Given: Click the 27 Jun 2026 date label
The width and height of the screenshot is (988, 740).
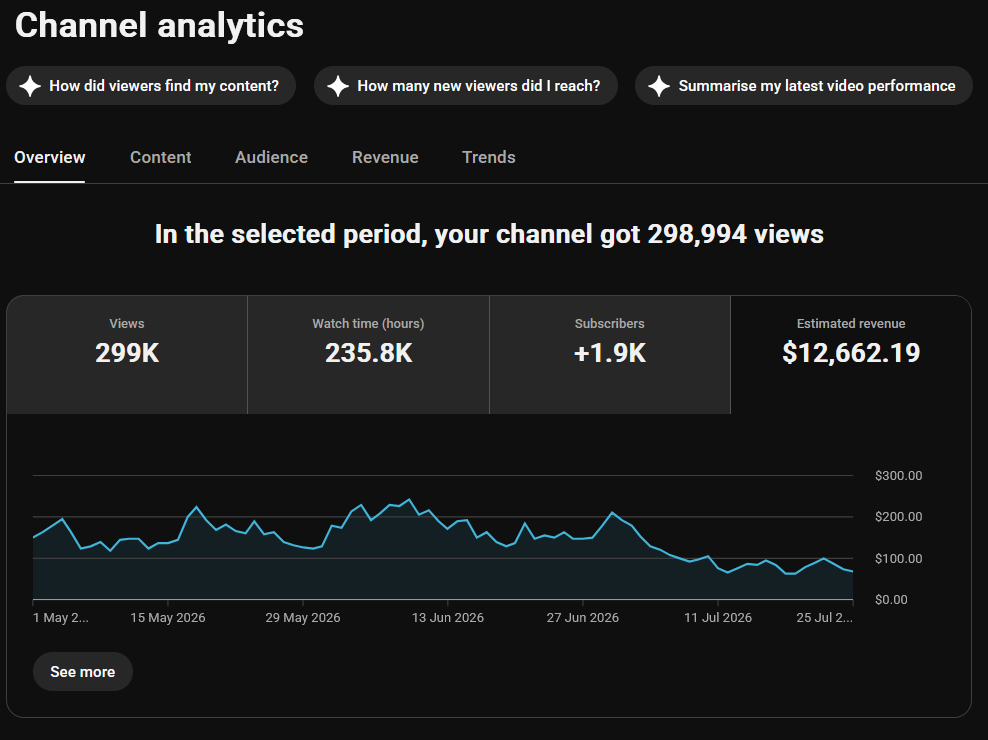Looking at the screenshot, I should click(x=583, y=618).
